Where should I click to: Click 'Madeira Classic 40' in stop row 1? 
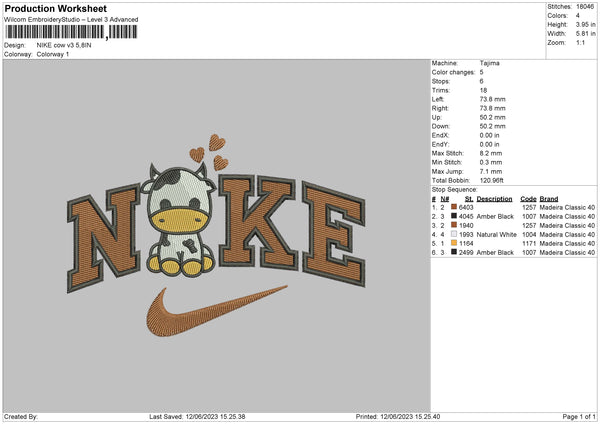coord(567,207)
